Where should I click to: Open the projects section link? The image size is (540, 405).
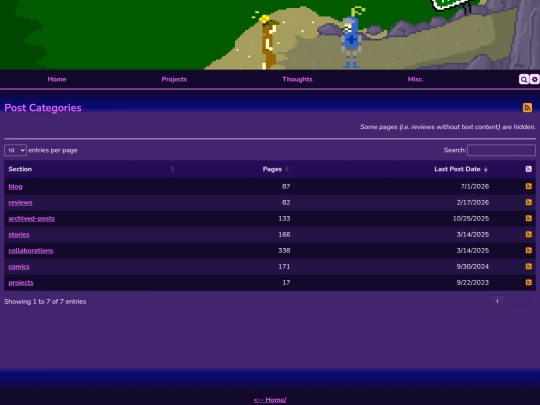pyautogui.click(x=21, y=282)
